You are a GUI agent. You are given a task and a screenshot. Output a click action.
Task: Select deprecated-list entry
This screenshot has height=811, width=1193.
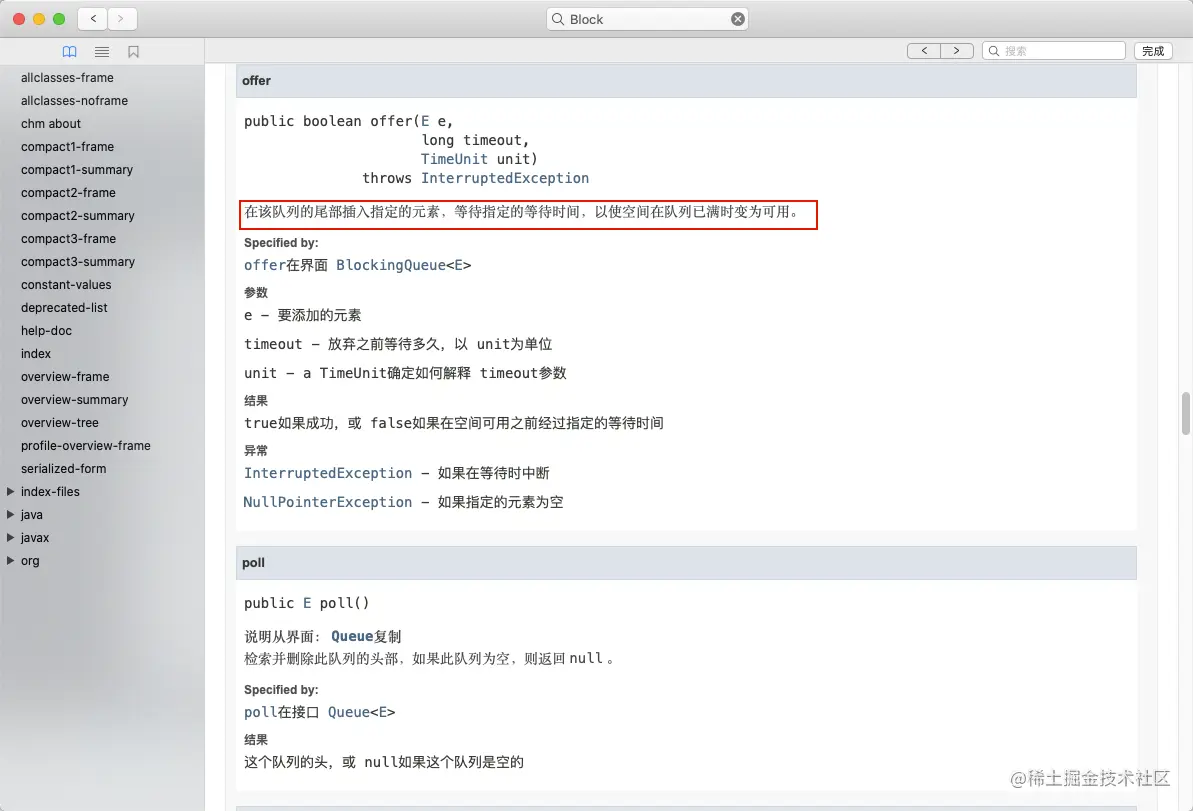(x=64, y=307)
